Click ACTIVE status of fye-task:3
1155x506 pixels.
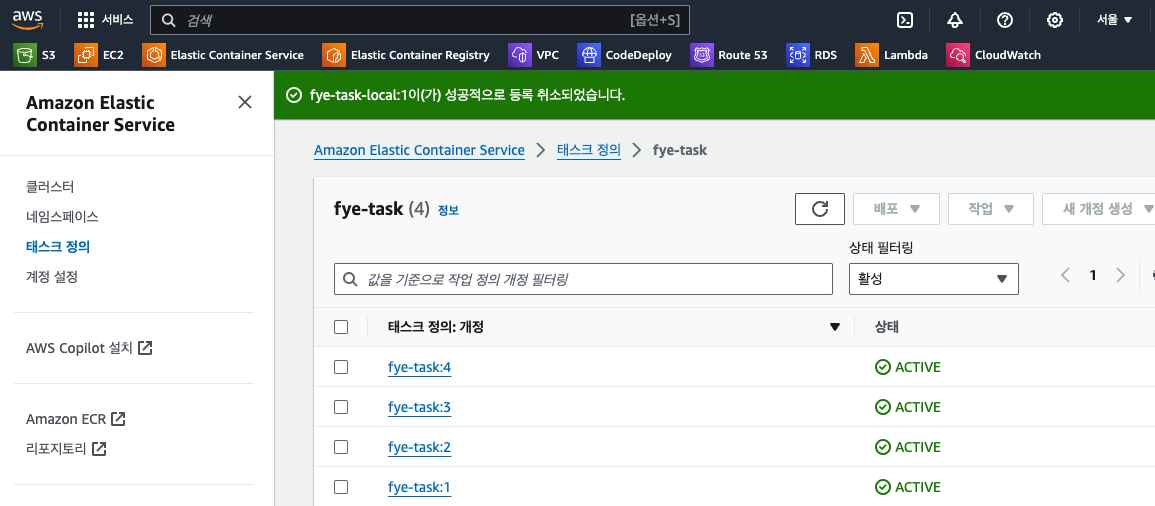click(x=908, y=407)
